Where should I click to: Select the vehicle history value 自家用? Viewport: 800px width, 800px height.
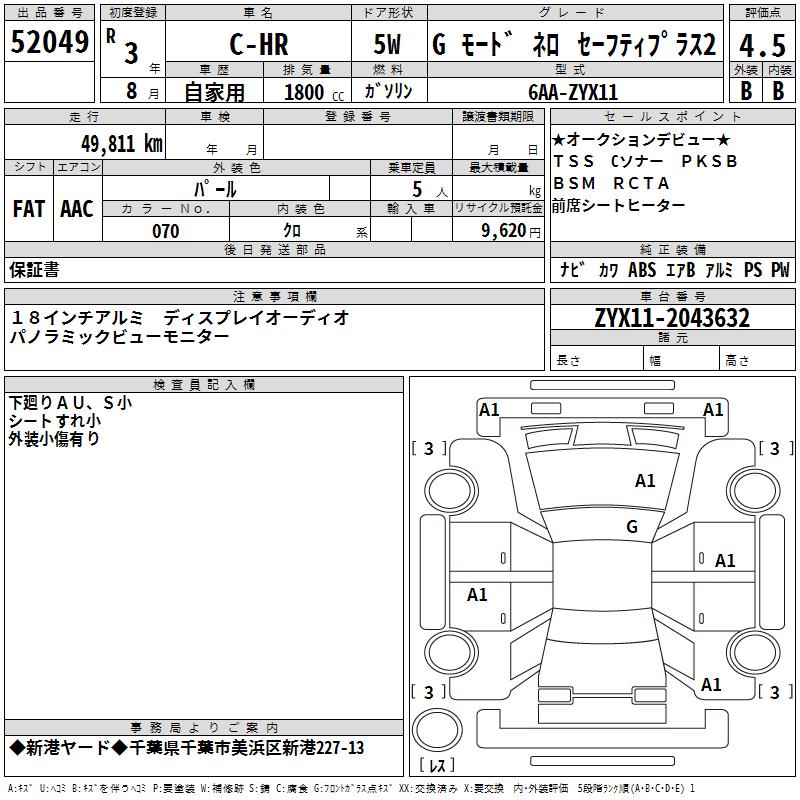[x=214, y=92]
